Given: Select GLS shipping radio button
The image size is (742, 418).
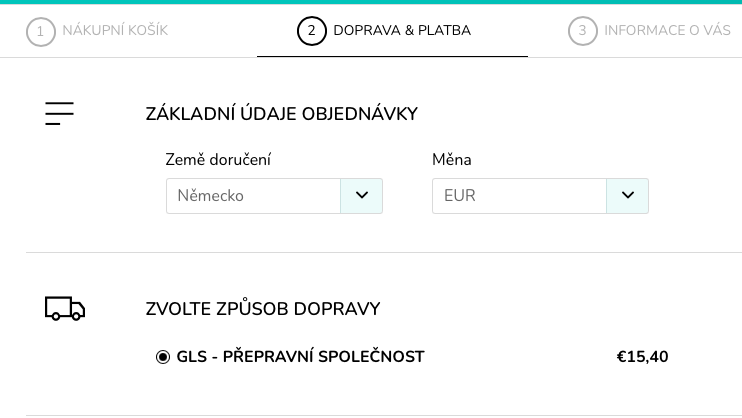Looking at the screenshot, I should pyautogui.click(x=163, y=357).
